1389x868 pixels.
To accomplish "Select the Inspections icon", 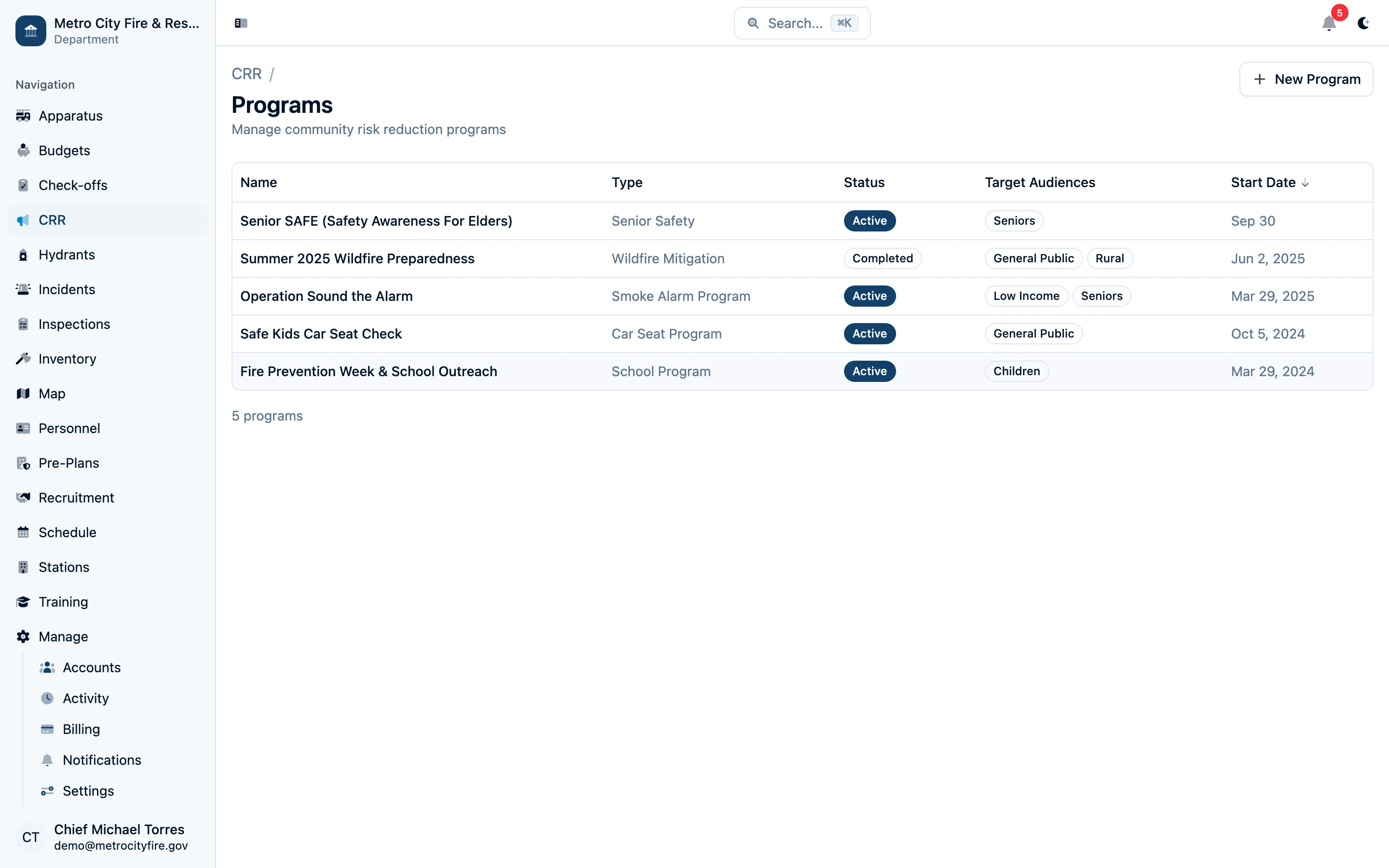I will point(23,324).
